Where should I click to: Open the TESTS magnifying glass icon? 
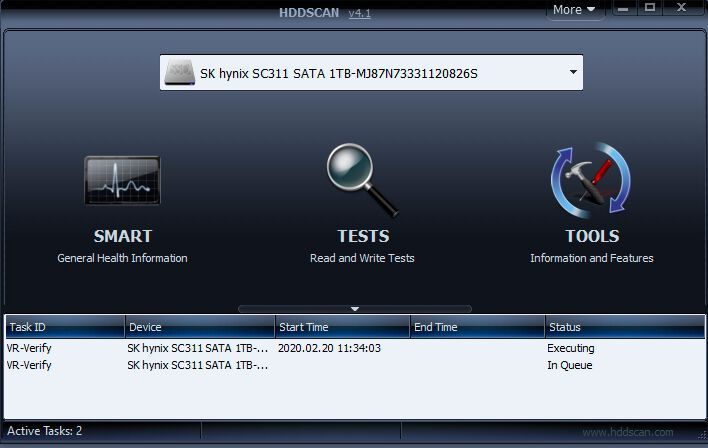pos(363,180)
